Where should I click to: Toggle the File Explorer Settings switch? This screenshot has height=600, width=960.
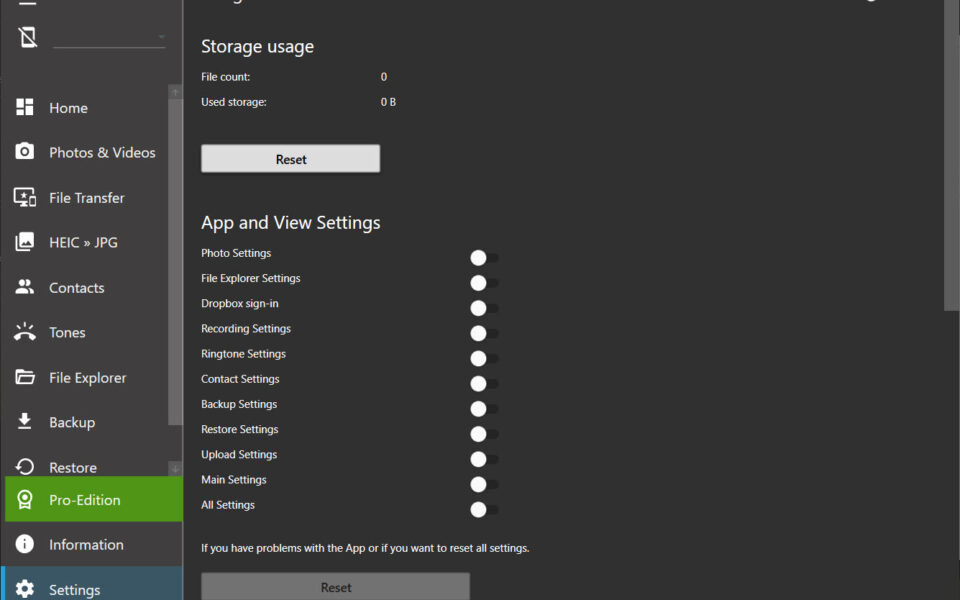[484, 283]
